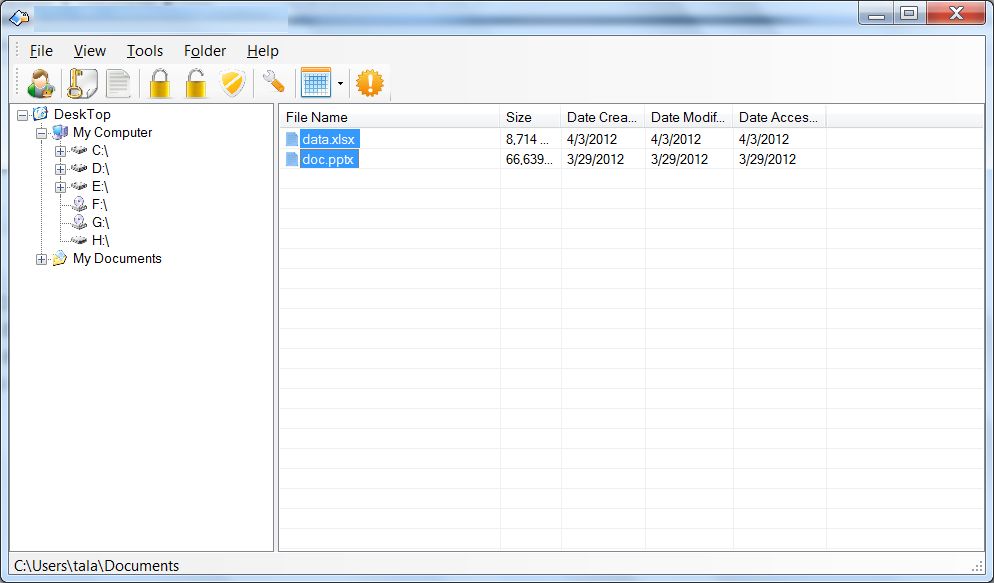Image resolution: width=994 pixels, height=583 pixels.
Task: Click the grey document toolbar icon
Action: pos(119,83)
